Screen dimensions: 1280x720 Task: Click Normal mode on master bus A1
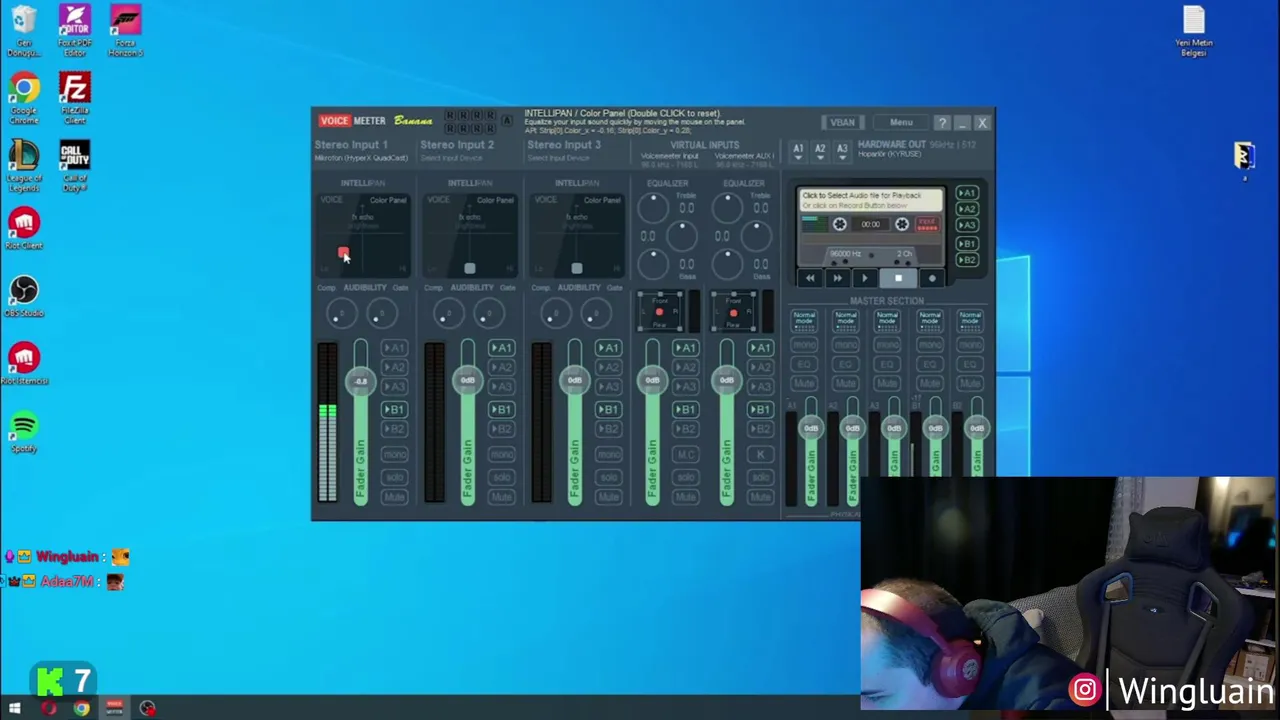[804, 320]
